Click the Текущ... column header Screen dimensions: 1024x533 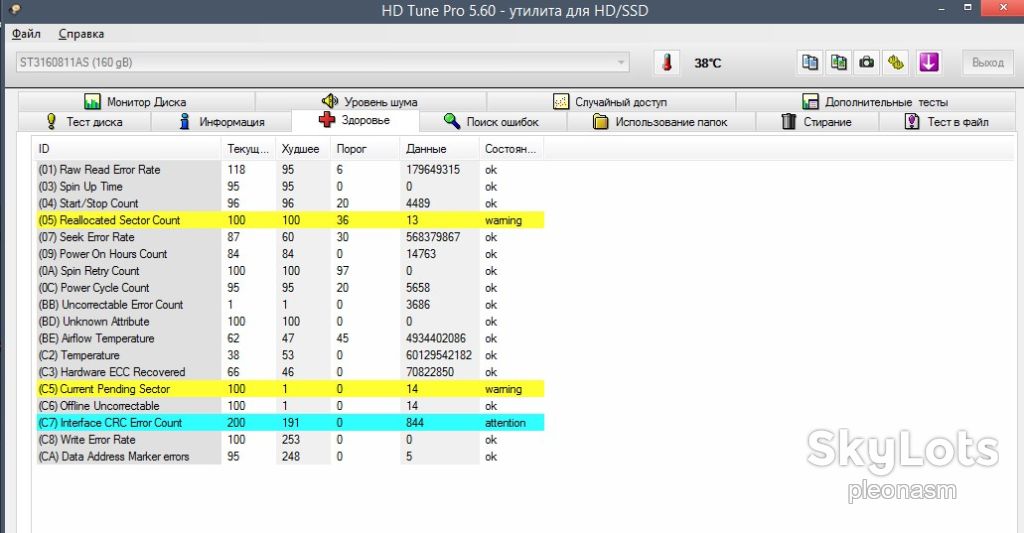point(248,149)
